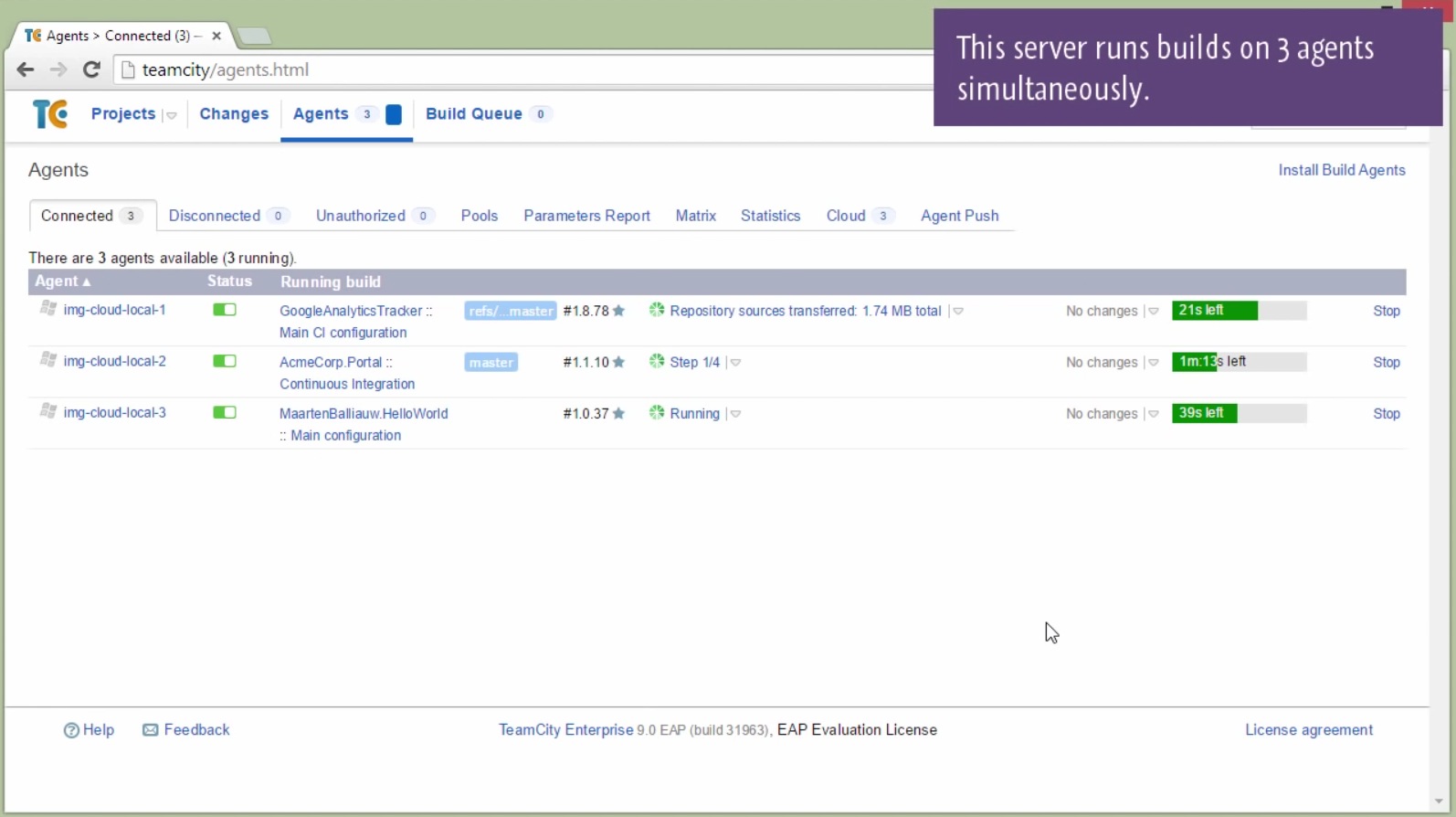Viewport: 1456px width, 817px height.
Task: Open agent img-cloud-local-3 details
Action: pos(115,412)
